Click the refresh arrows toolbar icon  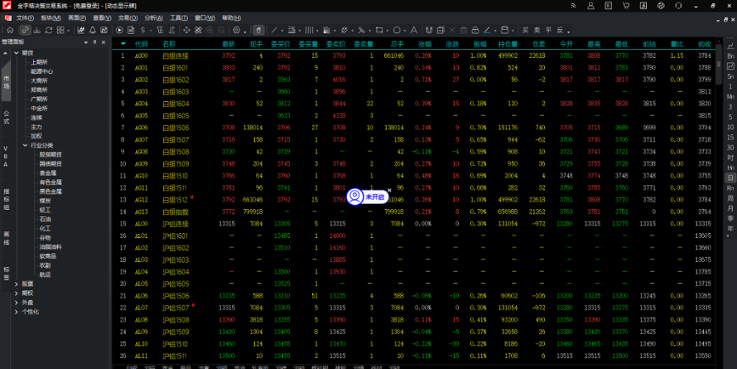[x=48, y=30]
